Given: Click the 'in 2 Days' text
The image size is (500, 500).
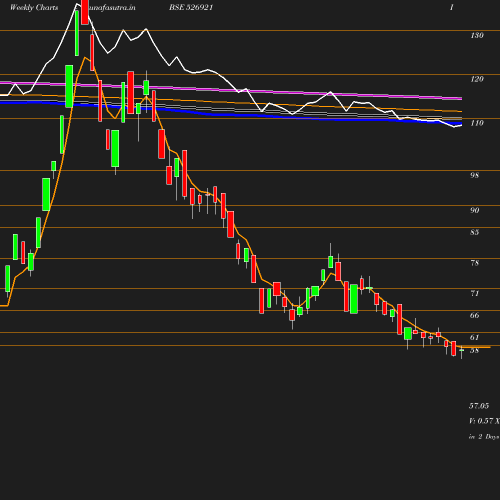Looking at the screenshot, I should pyautogui.click(x=484, y=437).
